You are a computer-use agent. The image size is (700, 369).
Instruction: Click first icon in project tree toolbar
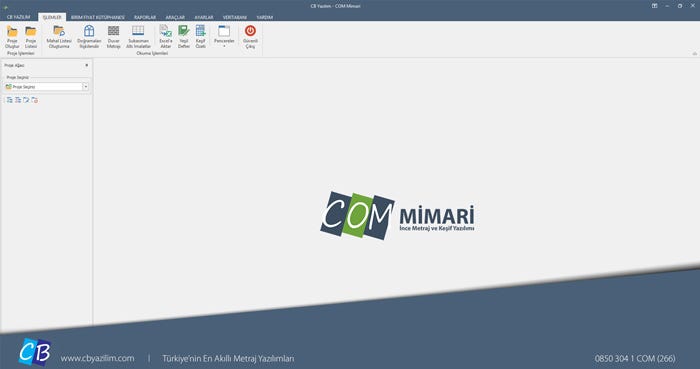click(x=9, y=100)
